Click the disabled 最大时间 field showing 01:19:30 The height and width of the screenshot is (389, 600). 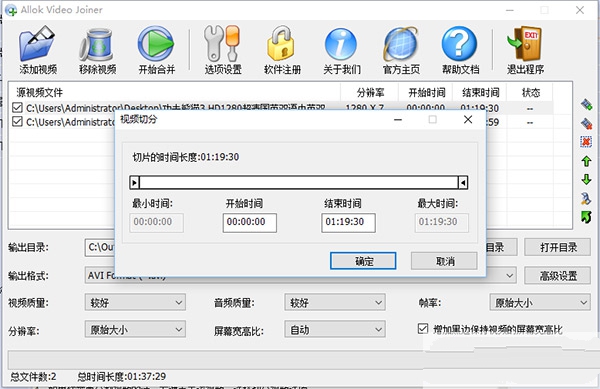point(442,223)
